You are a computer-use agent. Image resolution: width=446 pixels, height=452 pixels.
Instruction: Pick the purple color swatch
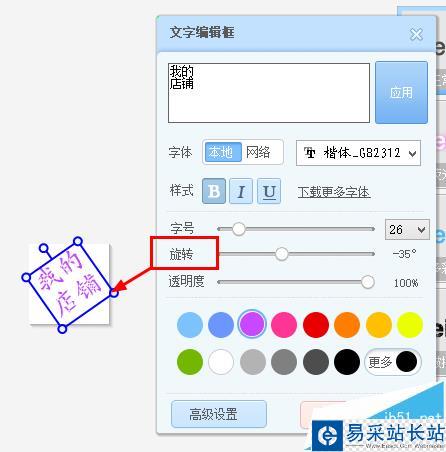point(252,324)
